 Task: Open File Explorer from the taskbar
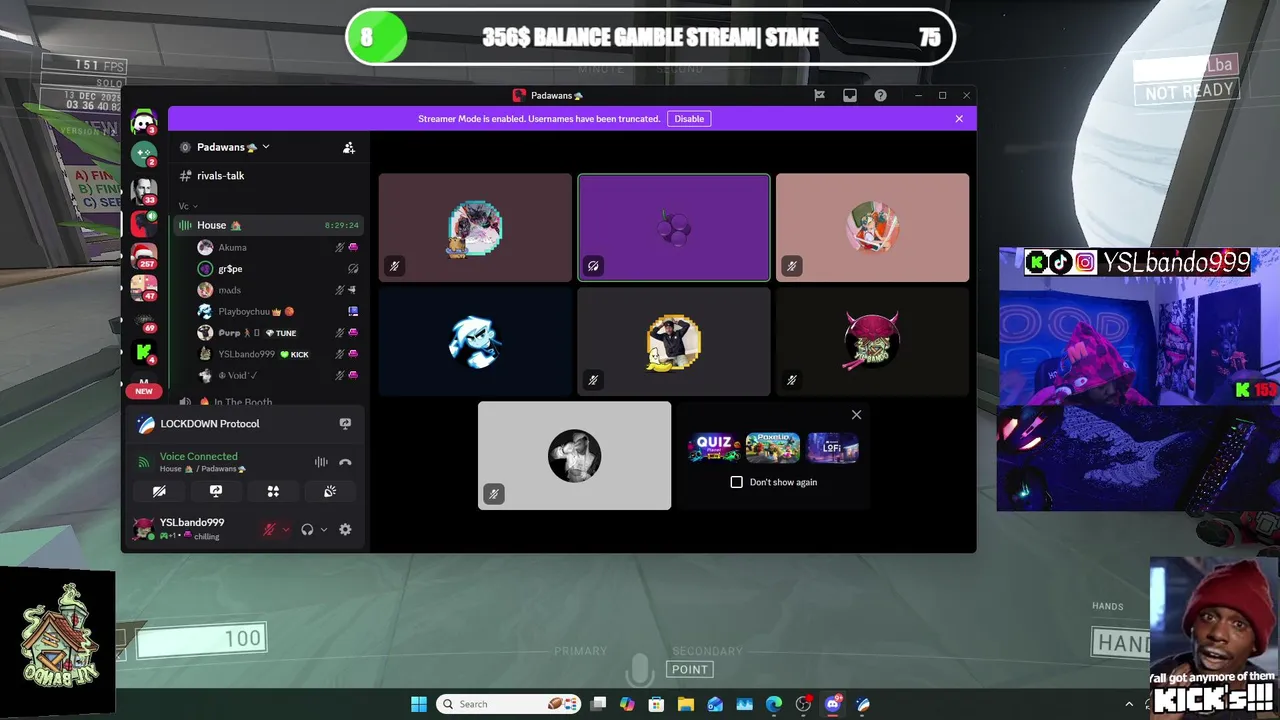[686, 704]
